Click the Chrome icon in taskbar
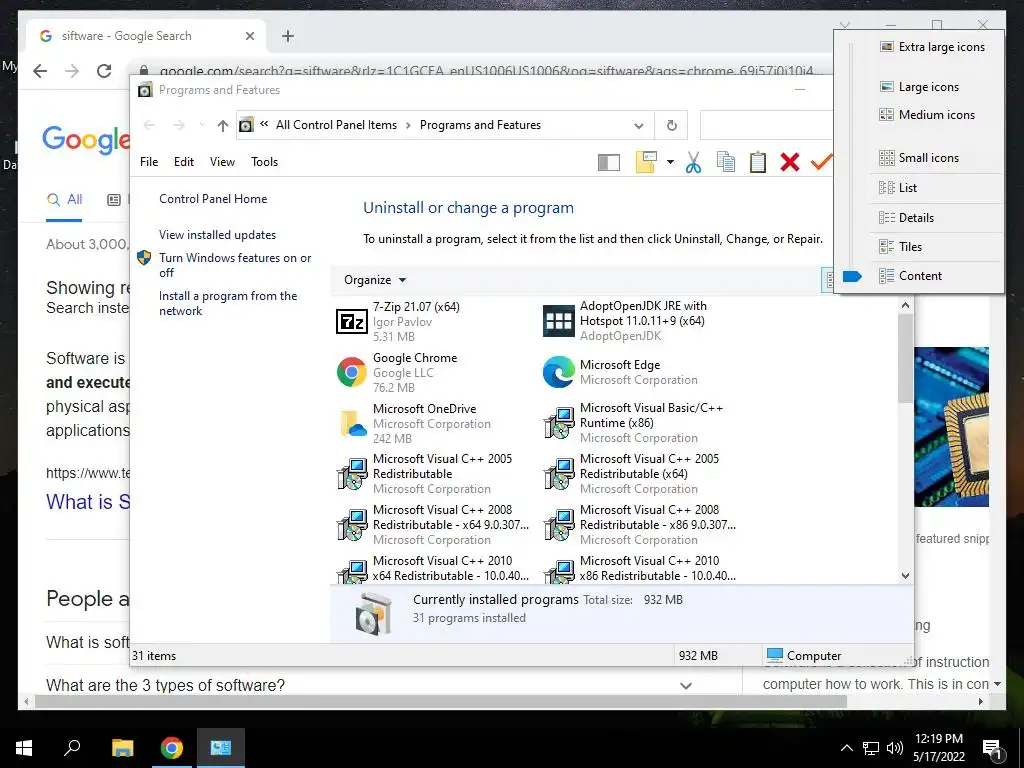1024x768 pixels. [172, 748]
